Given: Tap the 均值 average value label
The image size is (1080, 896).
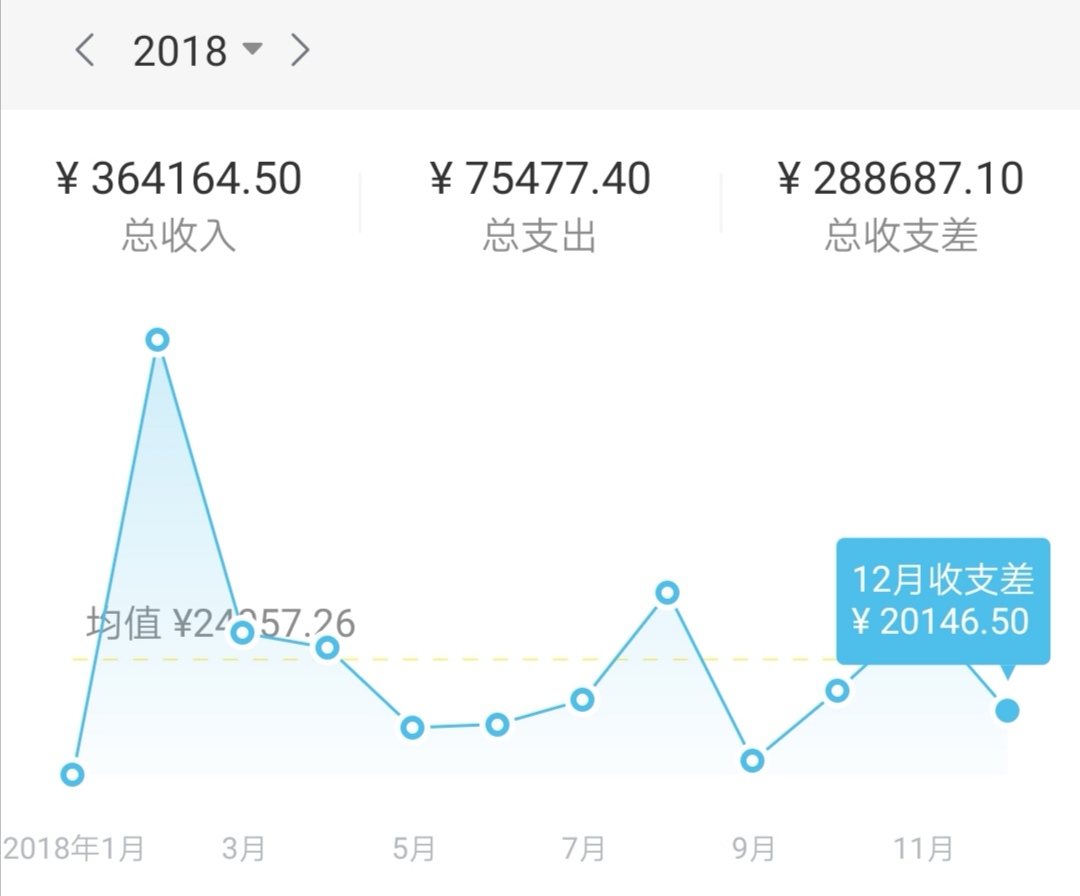Looking at the screenshot, I should [220, 623].
